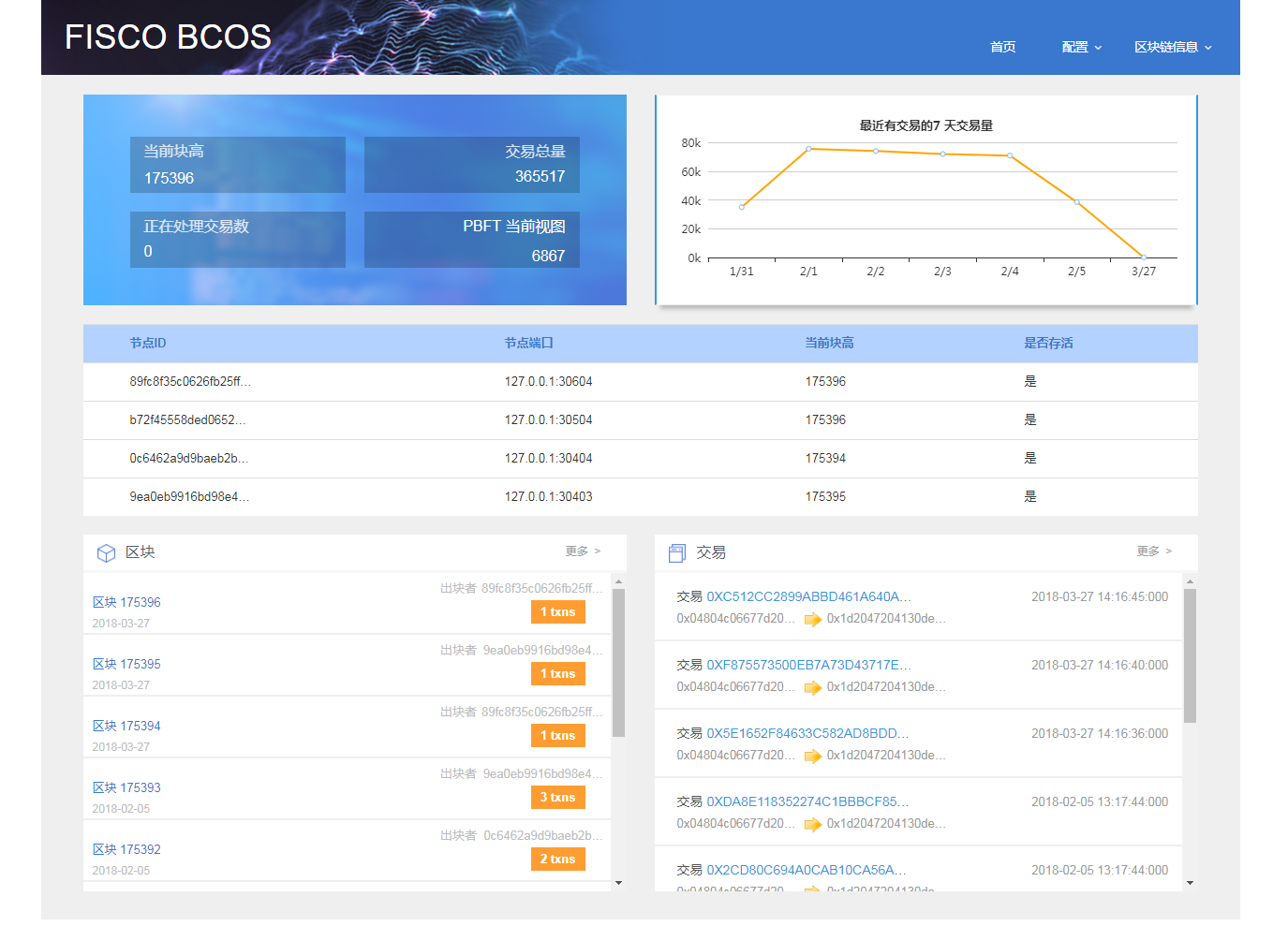1288x926 pixels.
Task: Open block link 区块 175395
Action: (126, 664)
